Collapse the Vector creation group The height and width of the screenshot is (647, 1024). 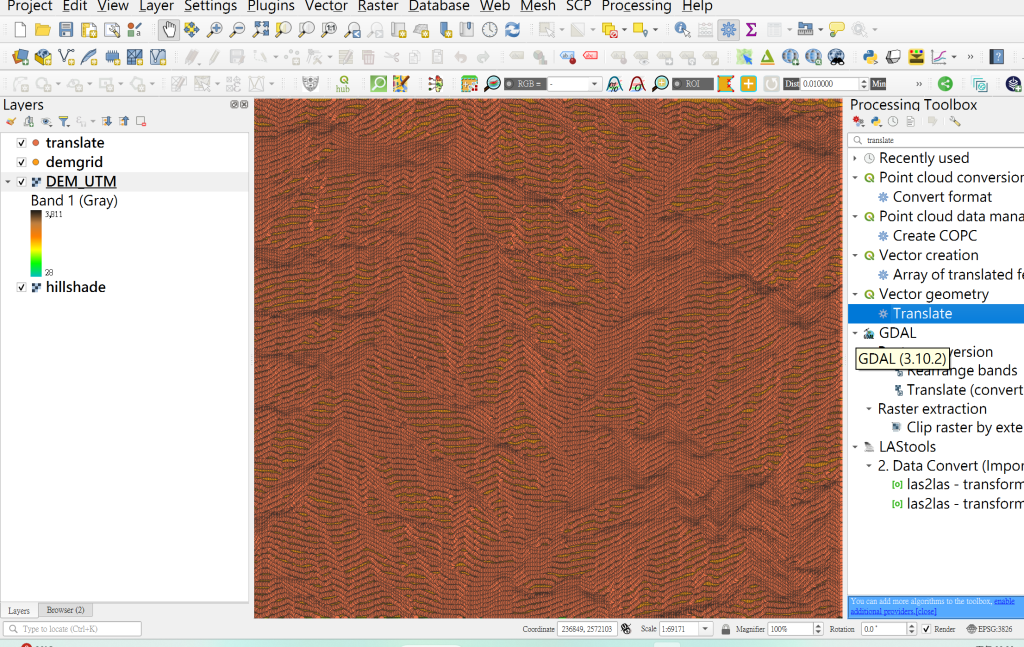click(x=855, y=255)
